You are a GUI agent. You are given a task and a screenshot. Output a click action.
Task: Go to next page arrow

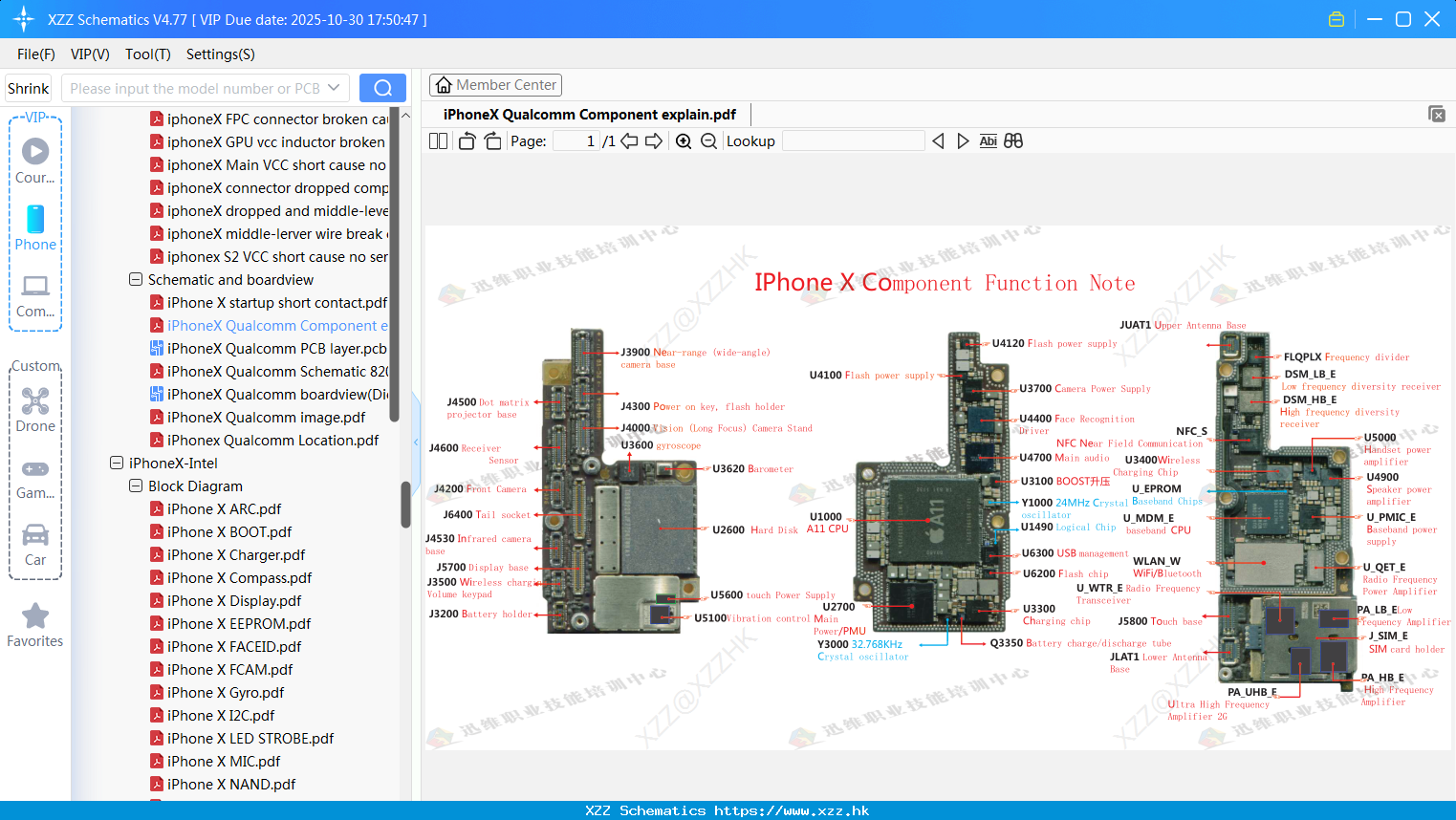tap(654, 140)
